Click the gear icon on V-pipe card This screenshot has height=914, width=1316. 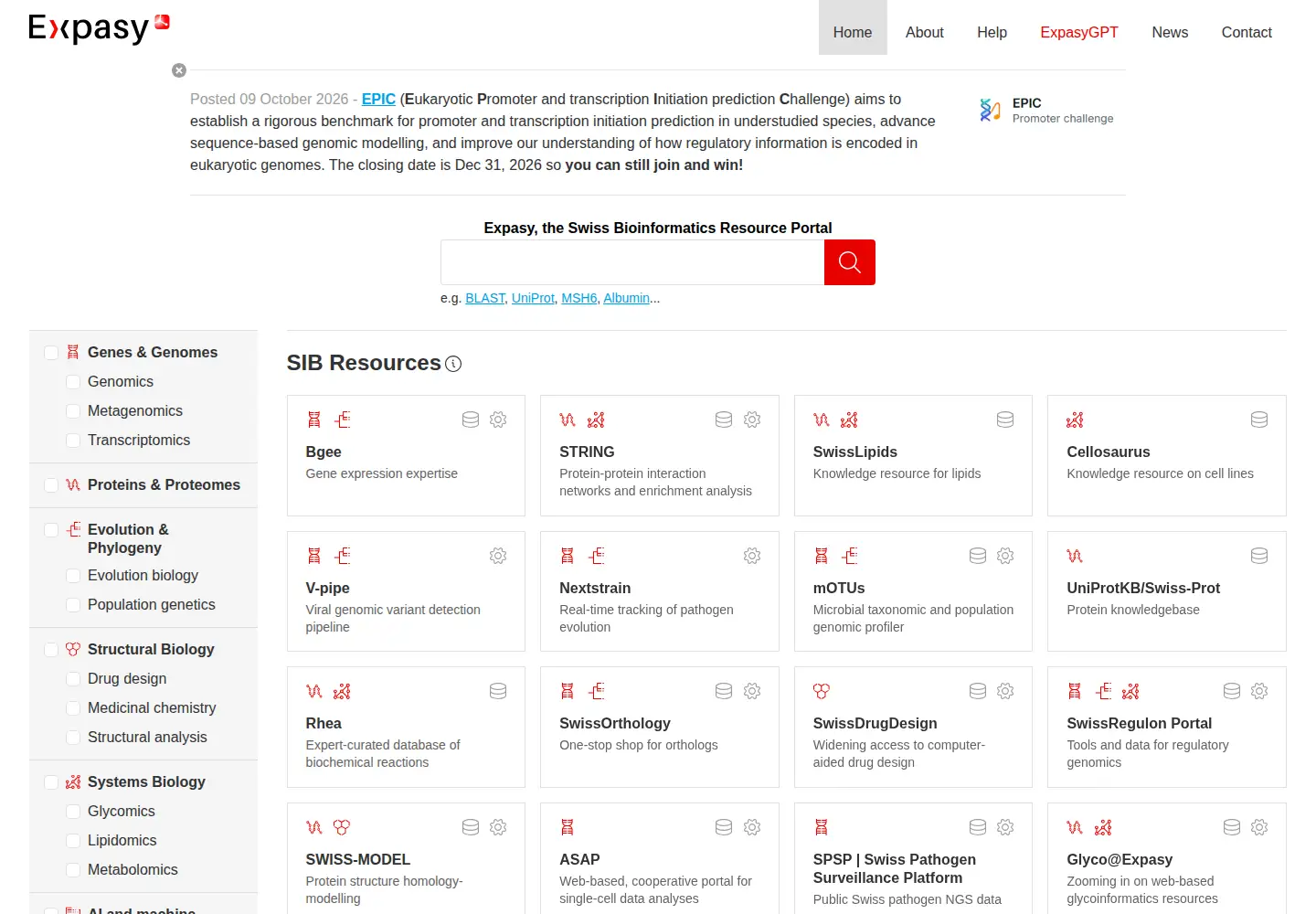click(x=498, y=556)
